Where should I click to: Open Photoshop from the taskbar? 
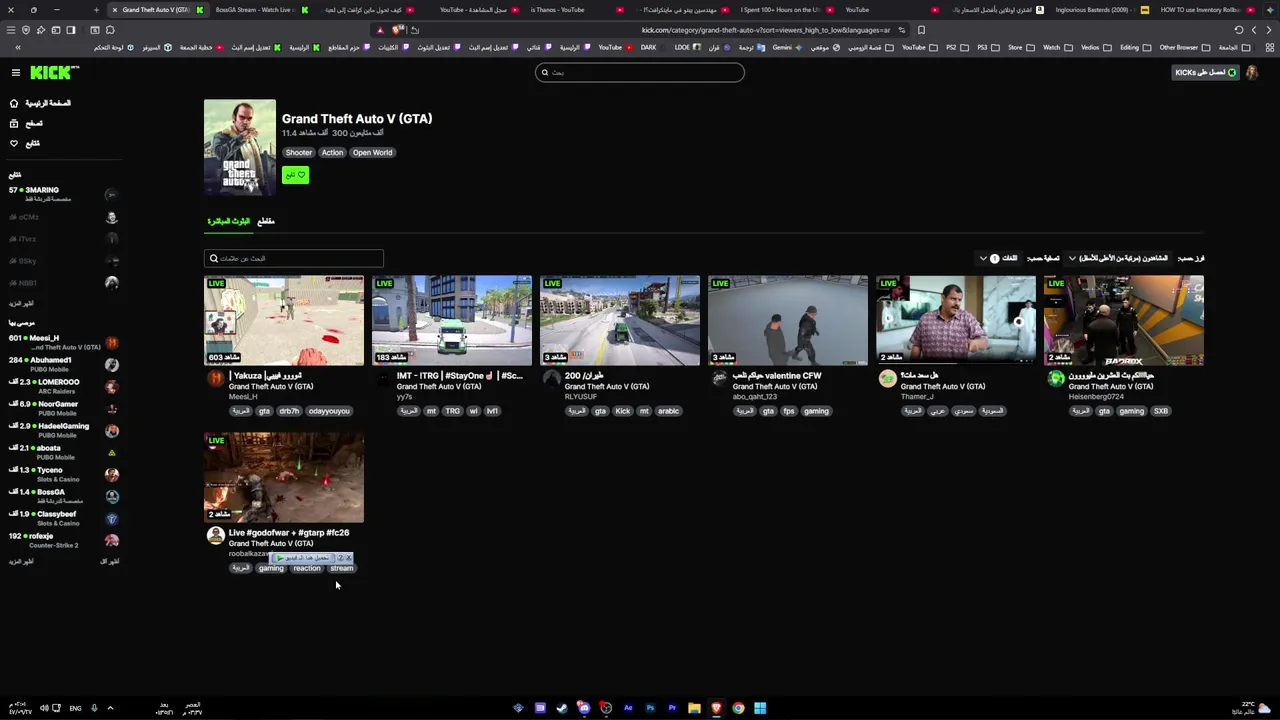[x=650, y=708]
